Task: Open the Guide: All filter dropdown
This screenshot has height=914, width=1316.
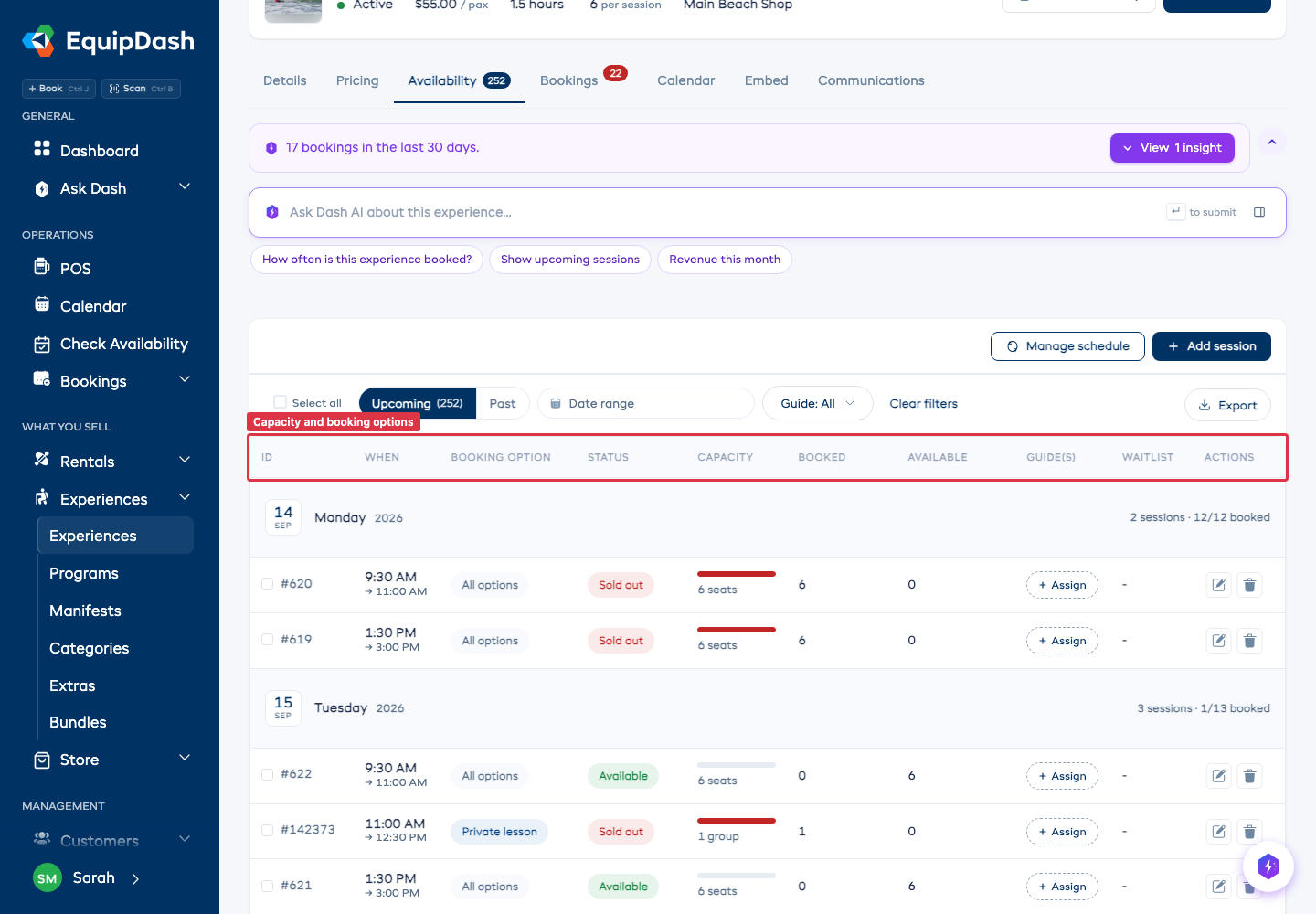Action: (818, 404)
